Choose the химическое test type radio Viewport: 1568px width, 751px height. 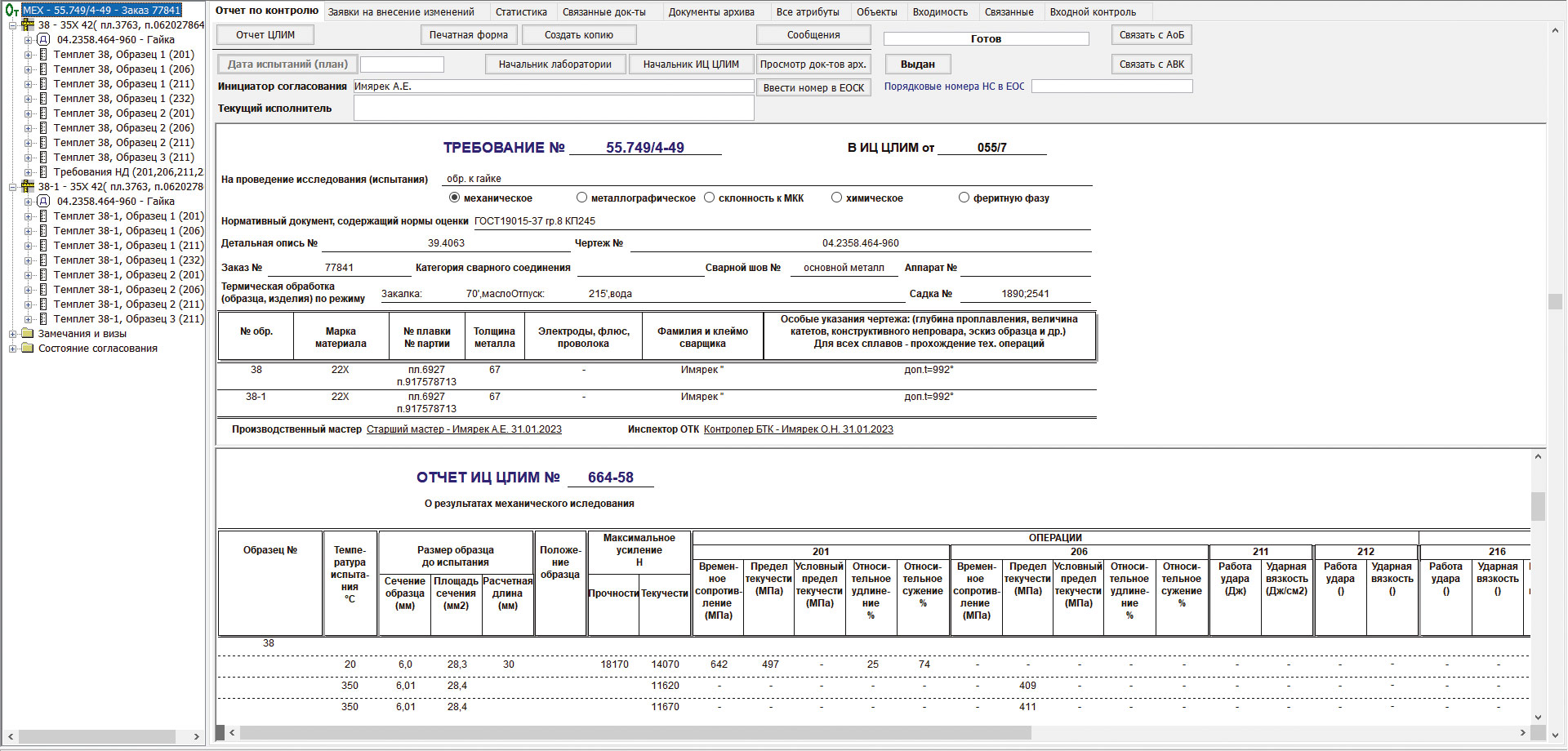[x=836, y=198]
